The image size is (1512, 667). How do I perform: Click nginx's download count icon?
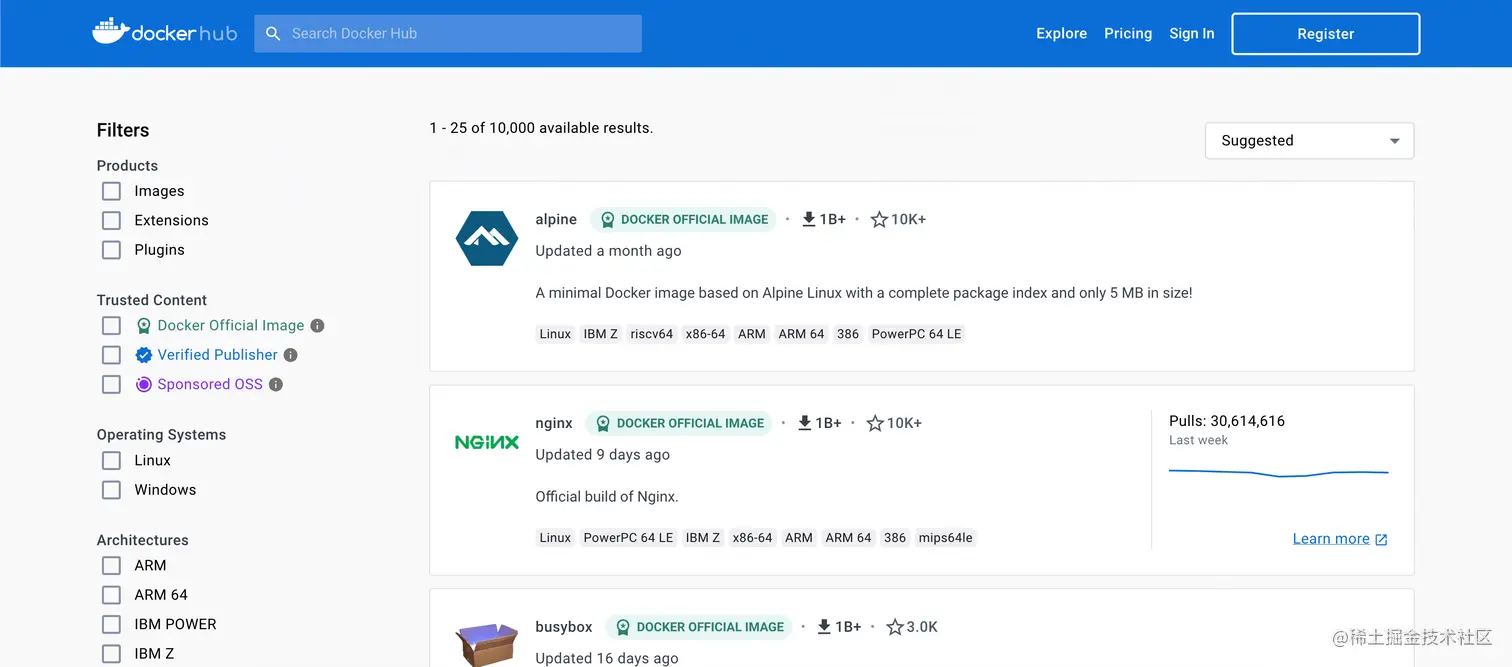click(x=805, y=423)
